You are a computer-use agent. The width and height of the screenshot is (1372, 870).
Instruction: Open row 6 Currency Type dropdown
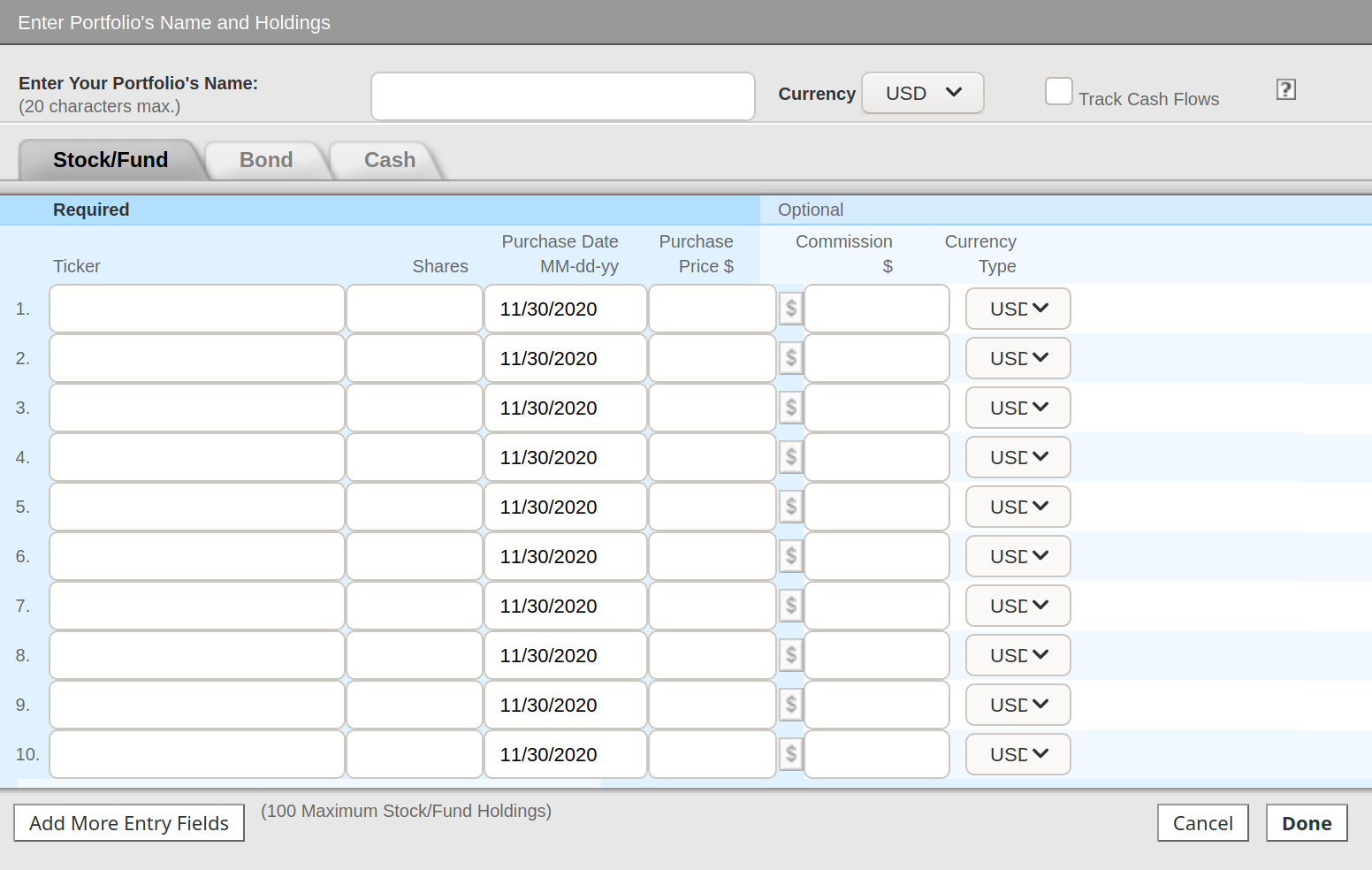coord(1018,556)
